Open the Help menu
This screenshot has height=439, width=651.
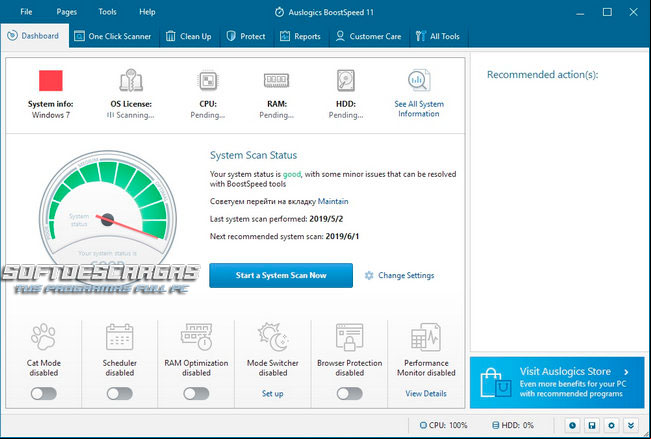[x=147, y=12]
